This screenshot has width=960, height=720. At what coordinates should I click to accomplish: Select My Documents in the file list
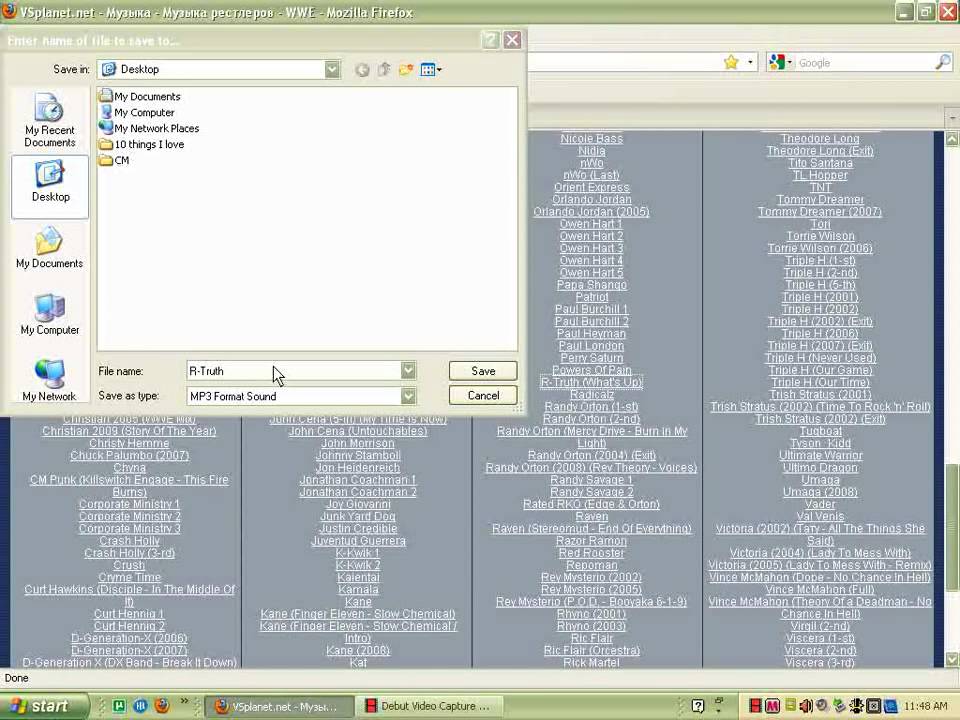pos(140,96)
